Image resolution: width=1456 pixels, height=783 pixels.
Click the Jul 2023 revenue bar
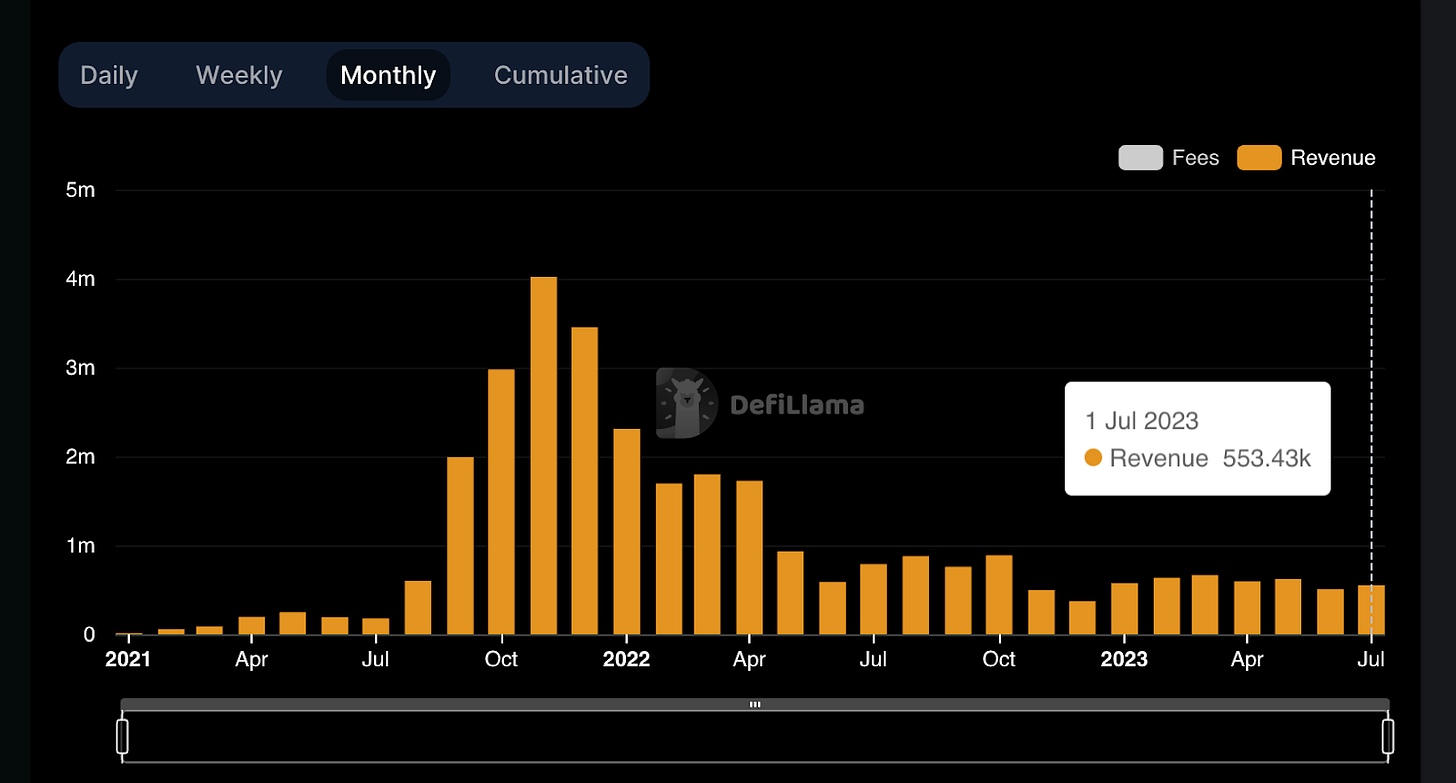[x=1371, y=610]
